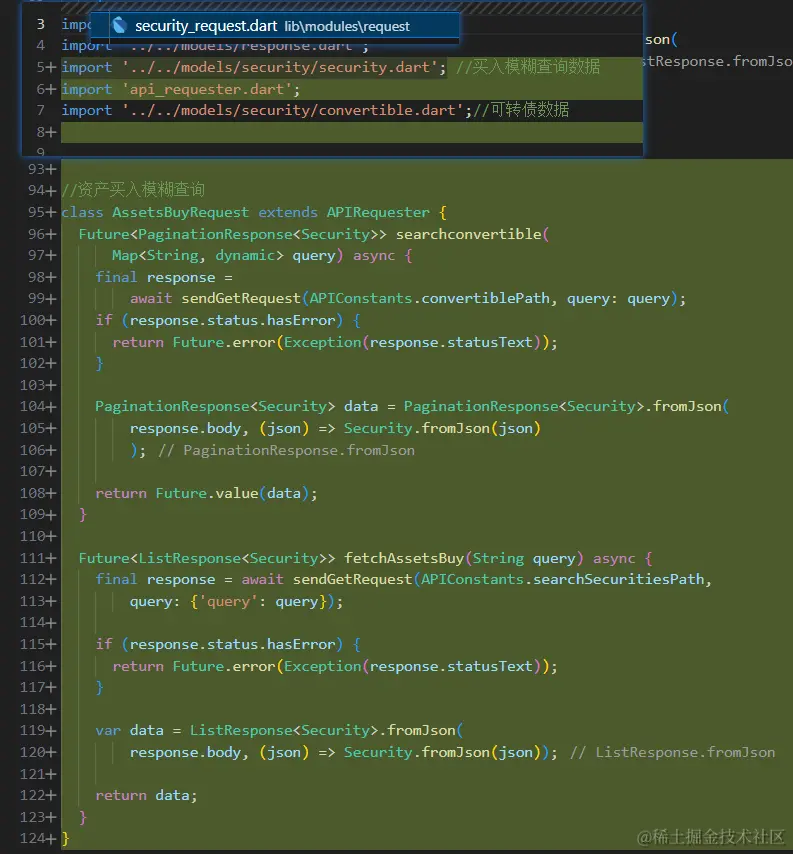Click gutter line number 124
793x854 pixels.
tap(32, 838)
